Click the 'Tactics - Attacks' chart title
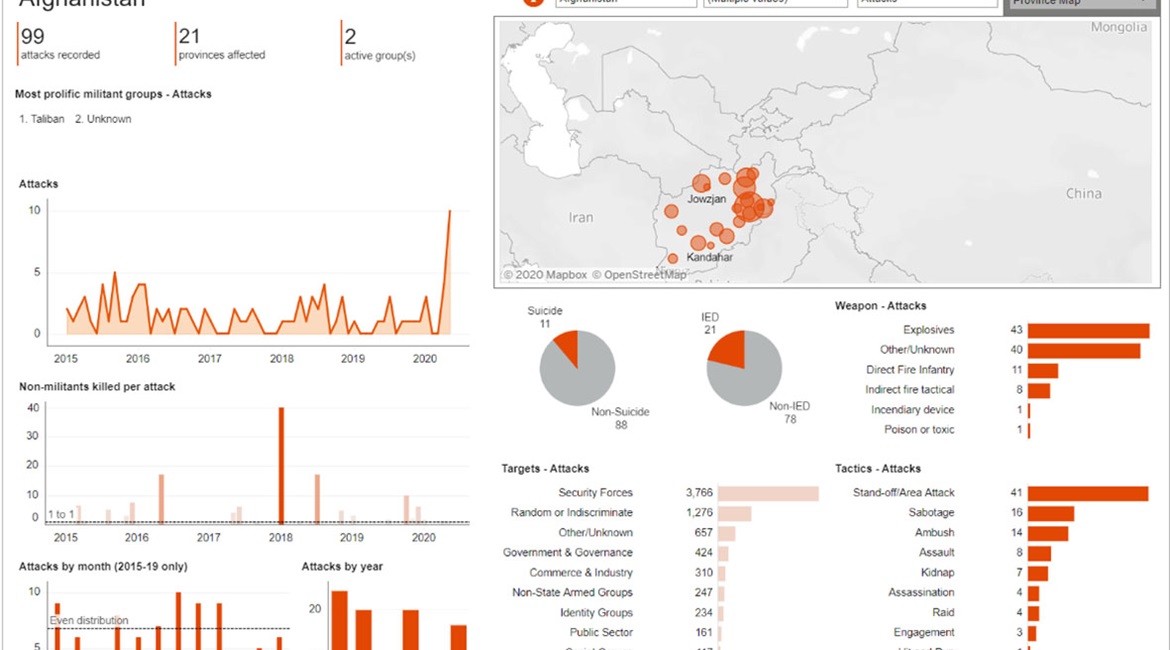1170x650 pixels. (878, 469)
